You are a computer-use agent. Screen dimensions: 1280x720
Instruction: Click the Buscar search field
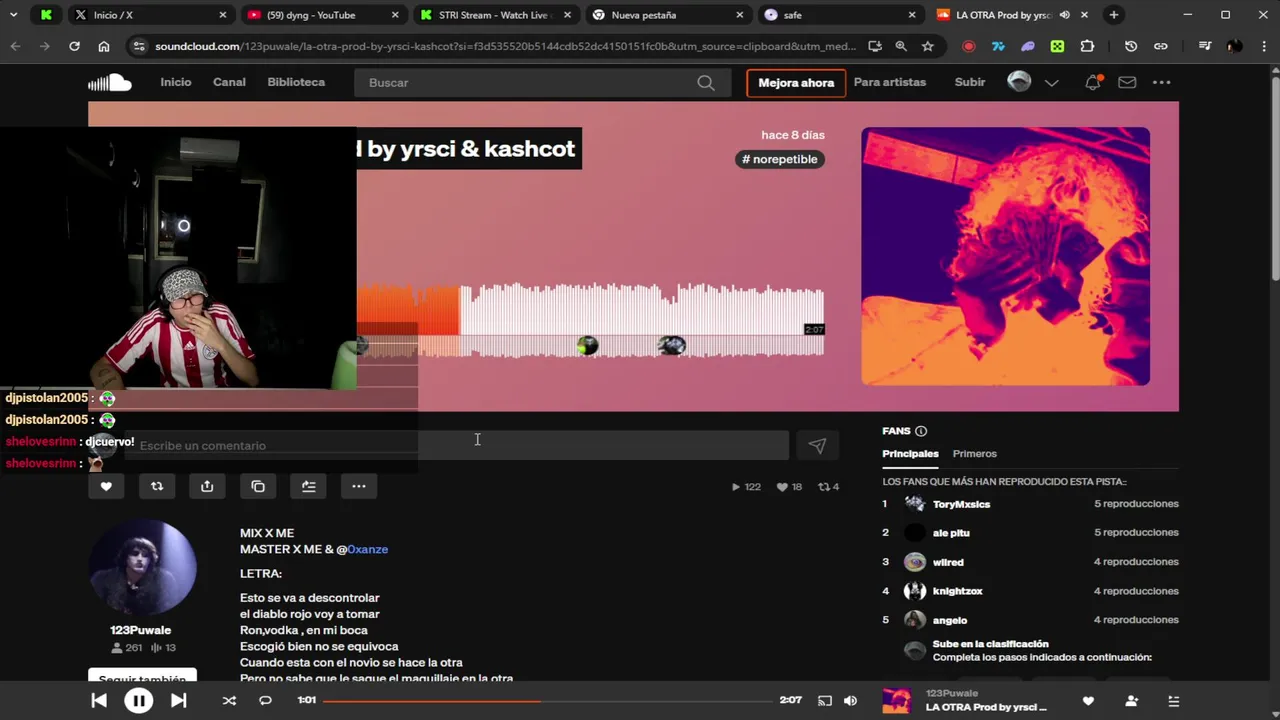click(x=540, y=83)
